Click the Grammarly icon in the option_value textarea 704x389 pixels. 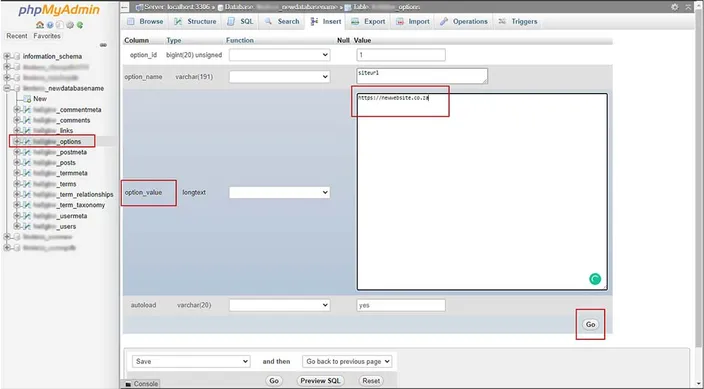pos(595,279)
